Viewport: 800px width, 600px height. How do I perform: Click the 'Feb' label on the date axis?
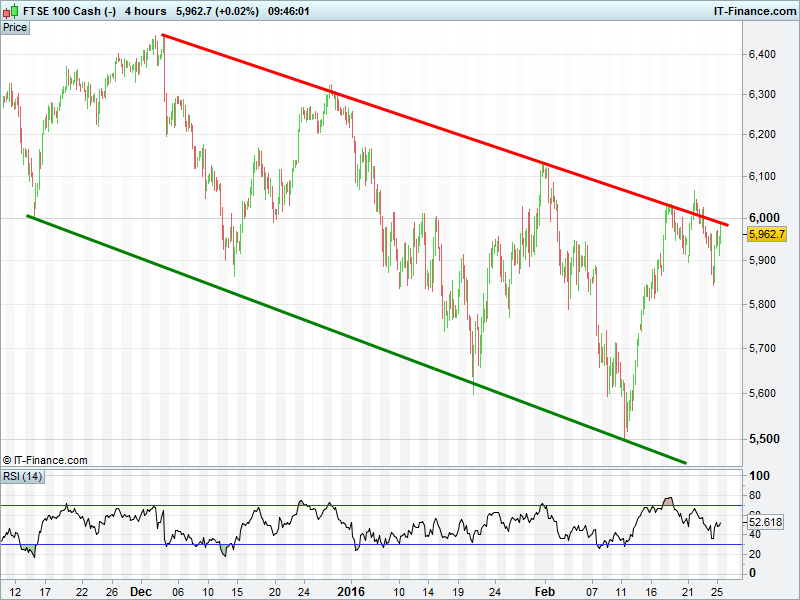[544, 592]
